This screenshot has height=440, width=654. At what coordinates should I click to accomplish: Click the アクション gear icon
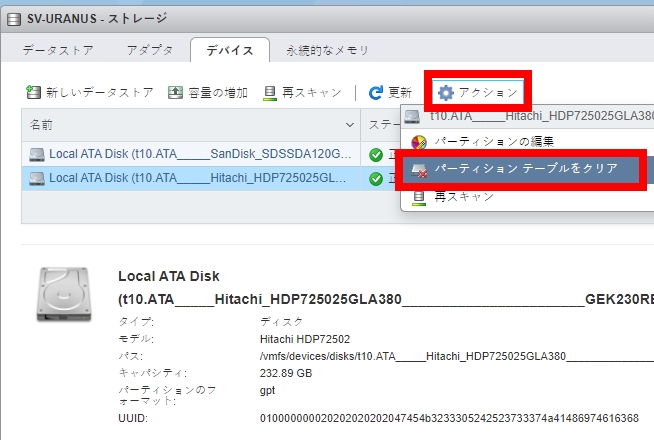pos(446,93)
